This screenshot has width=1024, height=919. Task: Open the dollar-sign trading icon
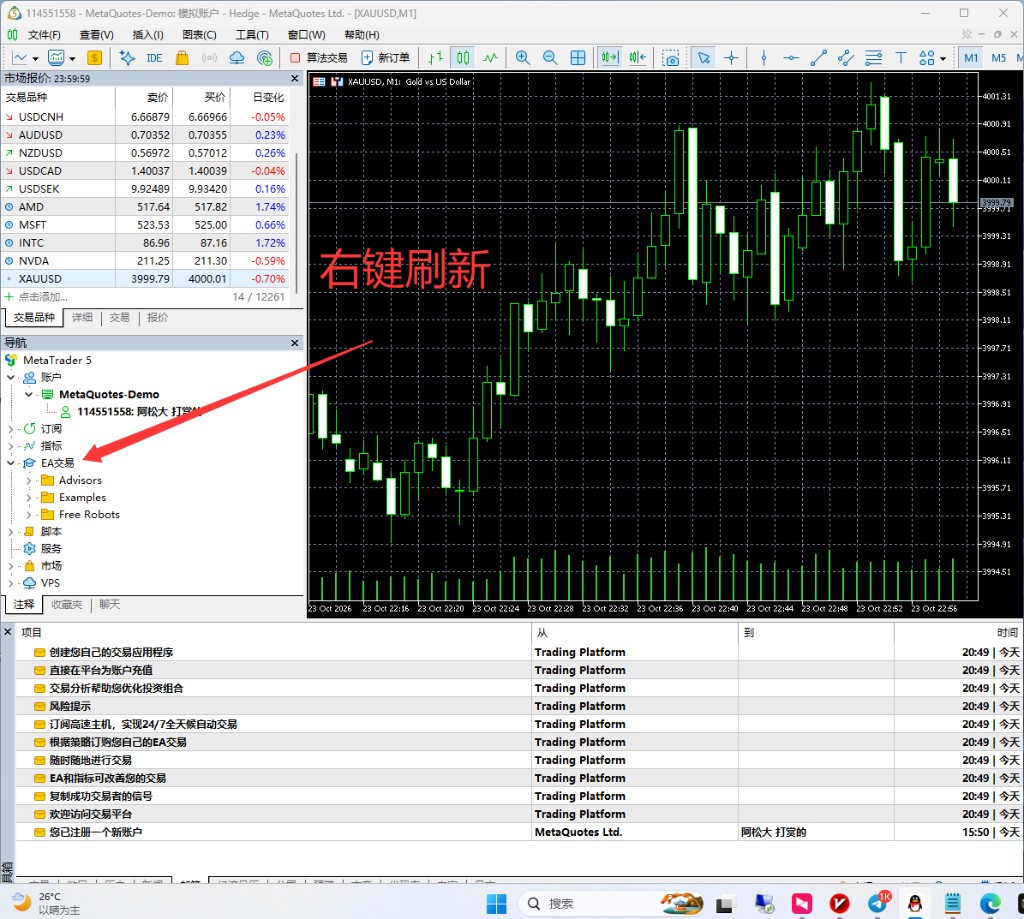[x=95, y=58]
